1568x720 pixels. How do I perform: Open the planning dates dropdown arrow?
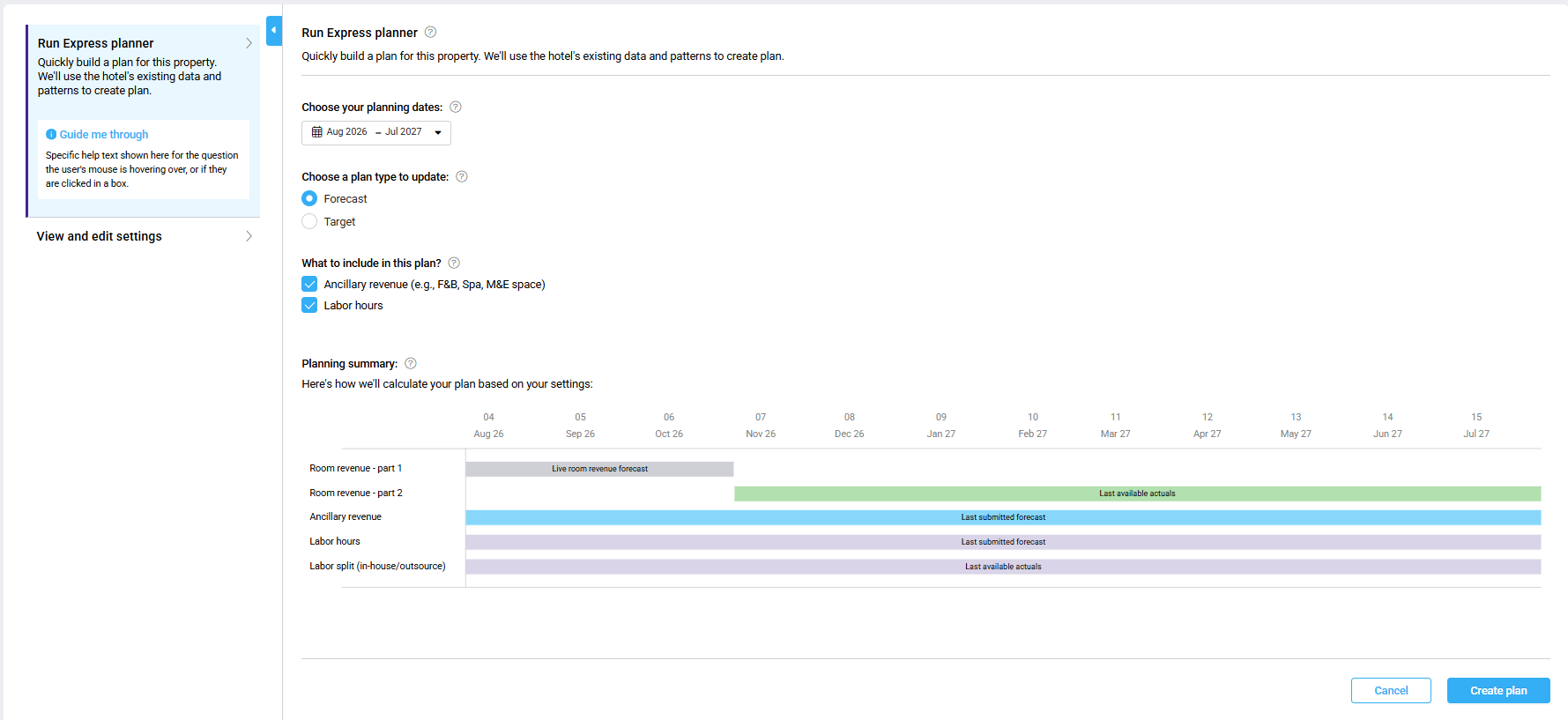tap(438, 133)
